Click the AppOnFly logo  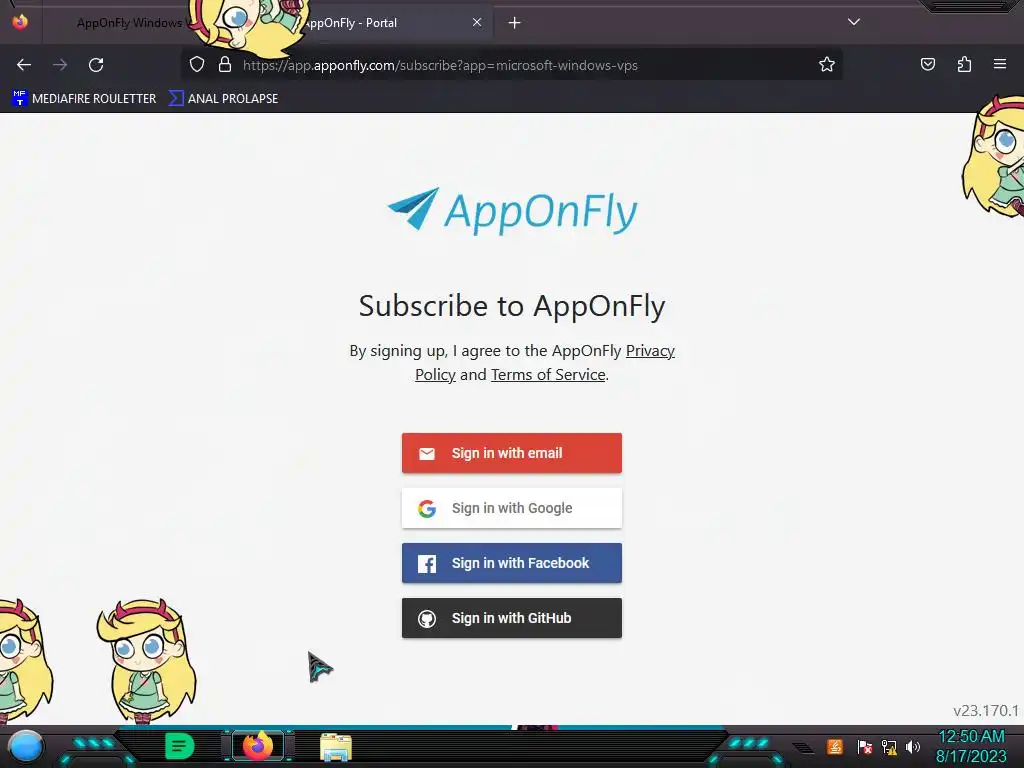click(x=512, y=211)
